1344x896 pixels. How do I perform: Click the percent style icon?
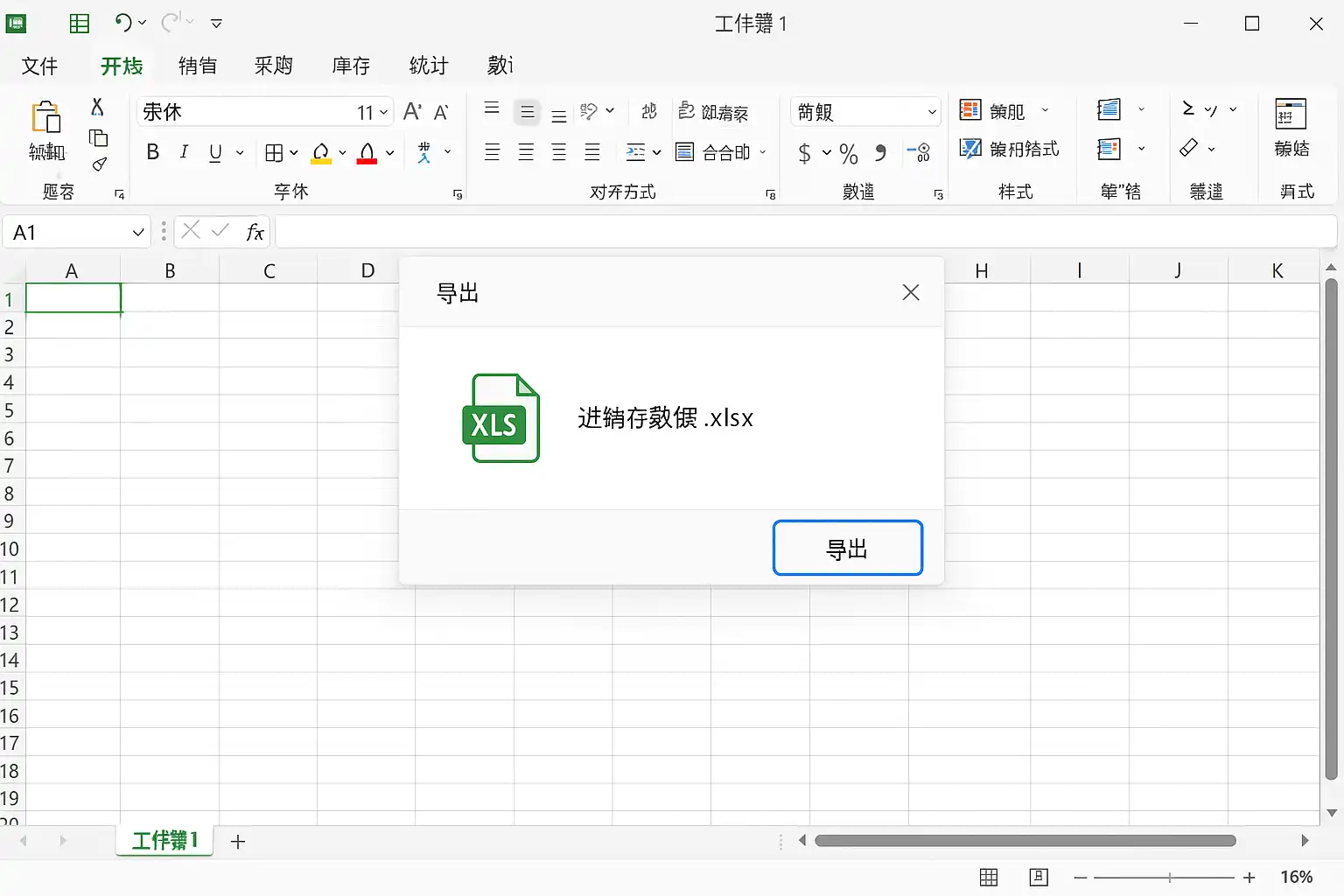(848, 154)
